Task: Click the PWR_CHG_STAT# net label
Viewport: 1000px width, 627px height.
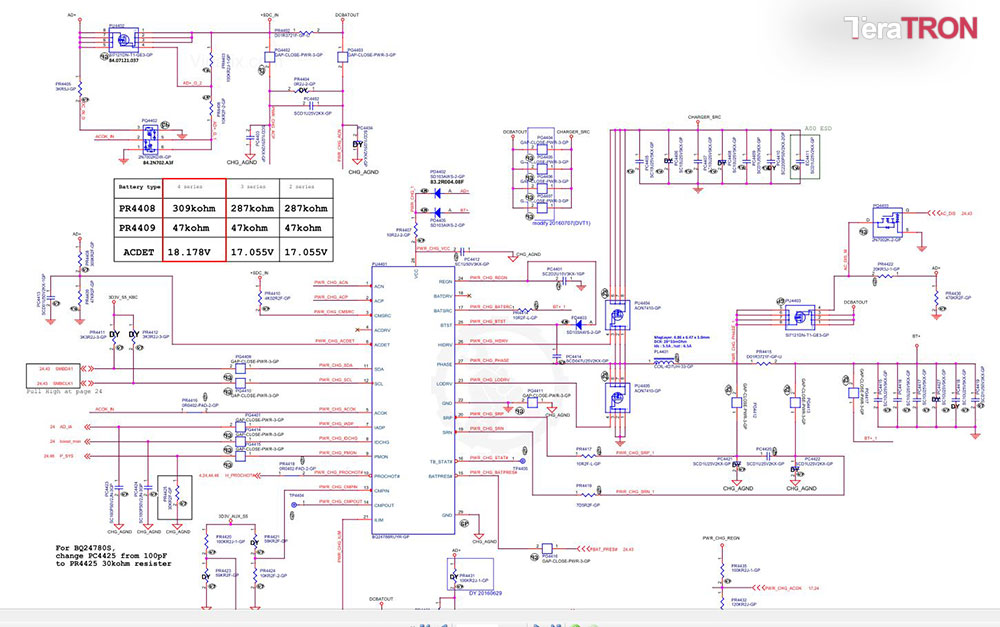Action: pos(489,458)
